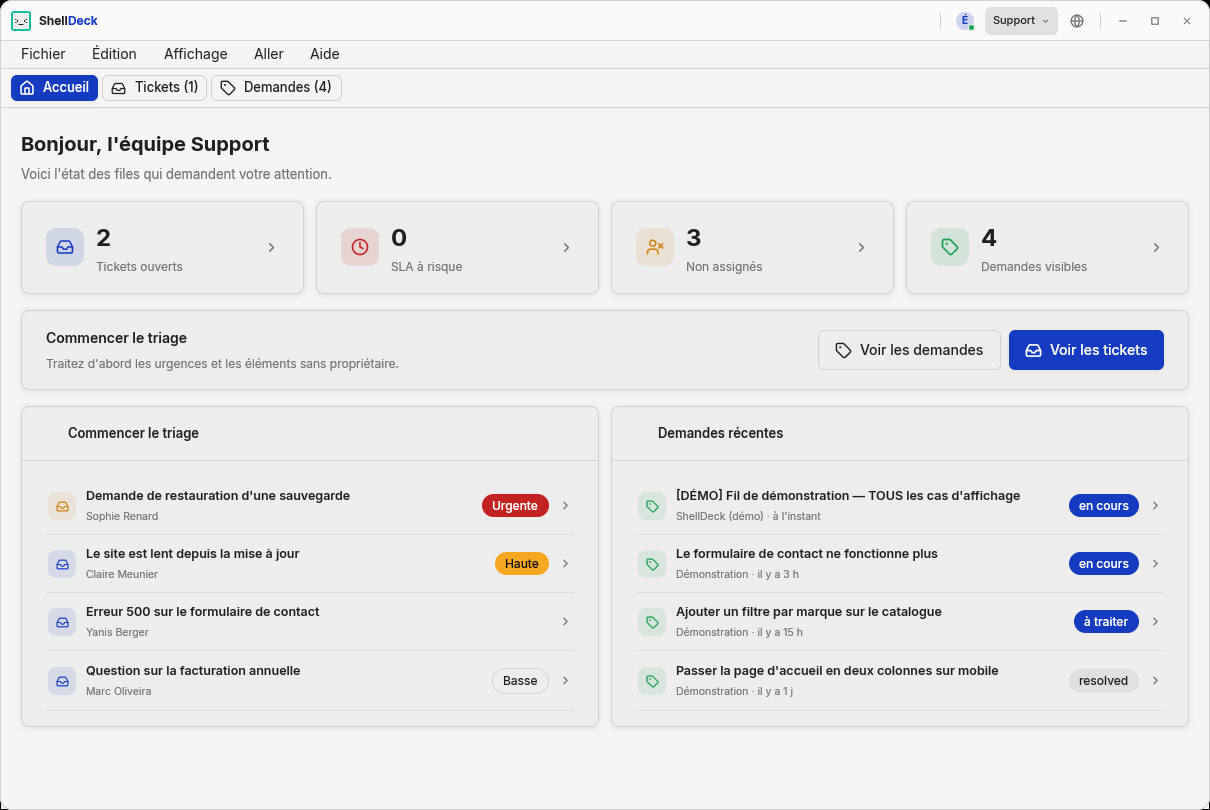Open request Passer la page d'accueil en deux colonnes
The width and height of the screenshot is (1210, 810).
(x=900, y=681)
